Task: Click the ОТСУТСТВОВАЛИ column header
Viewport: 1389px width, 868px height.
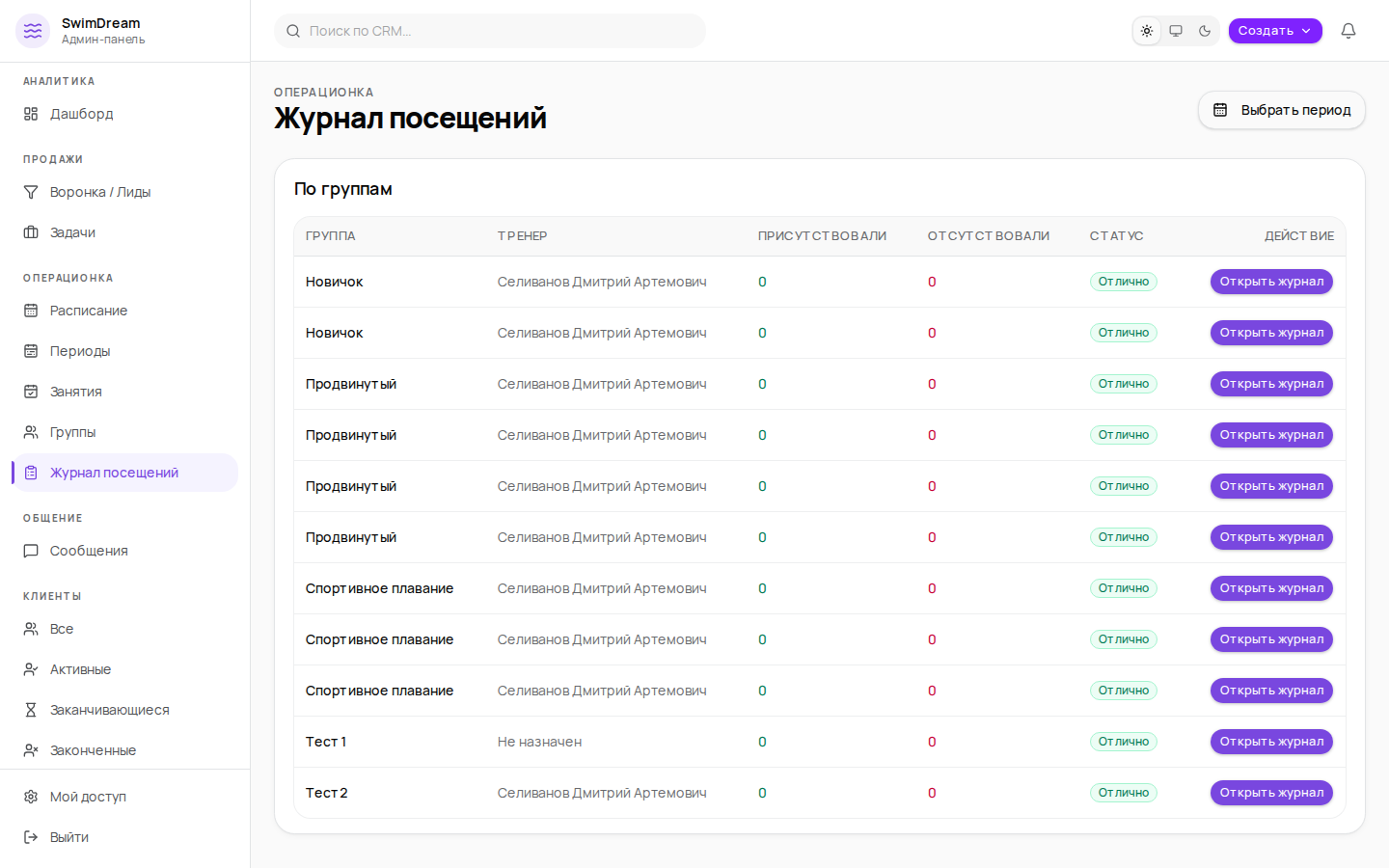Action: click(x=989, y=236)
